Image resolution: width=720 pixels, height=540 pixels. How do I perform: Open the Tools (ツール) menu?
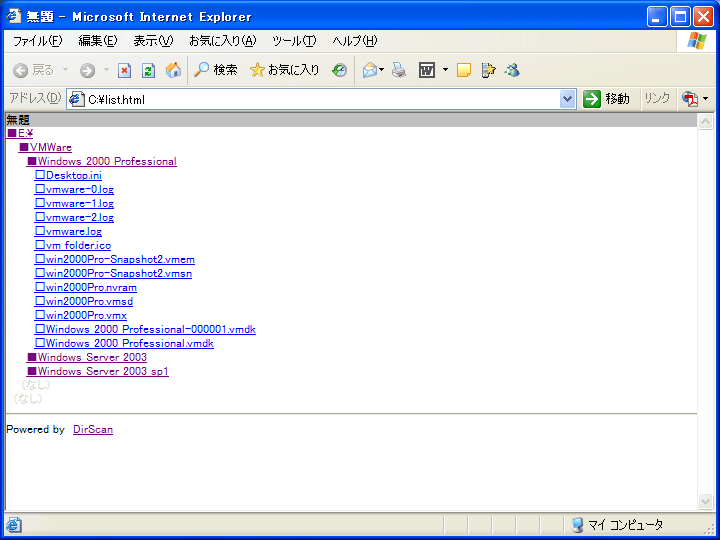click(x=294, y=41)
